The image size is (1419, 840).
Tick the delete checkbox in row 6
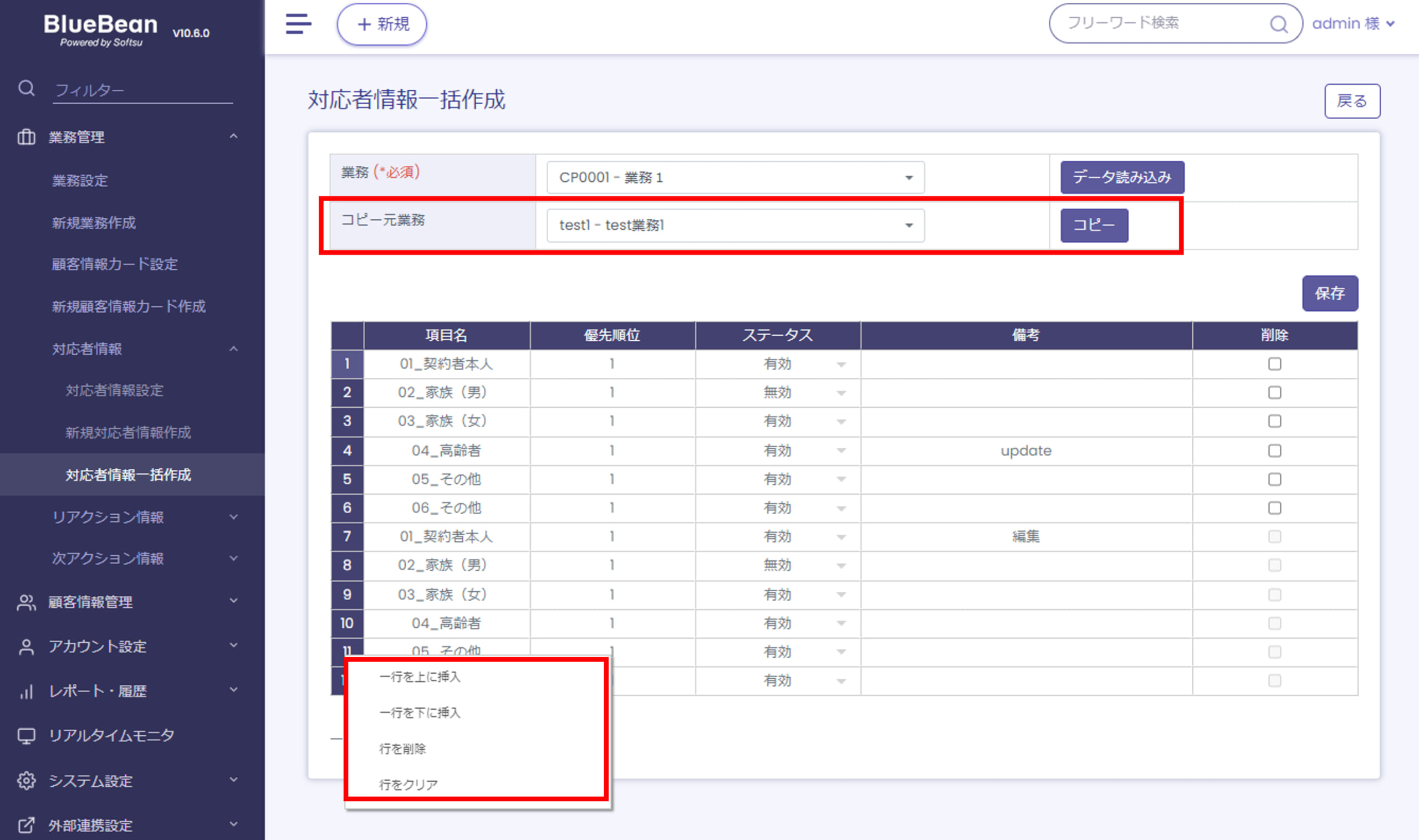tap(1274, 508)
